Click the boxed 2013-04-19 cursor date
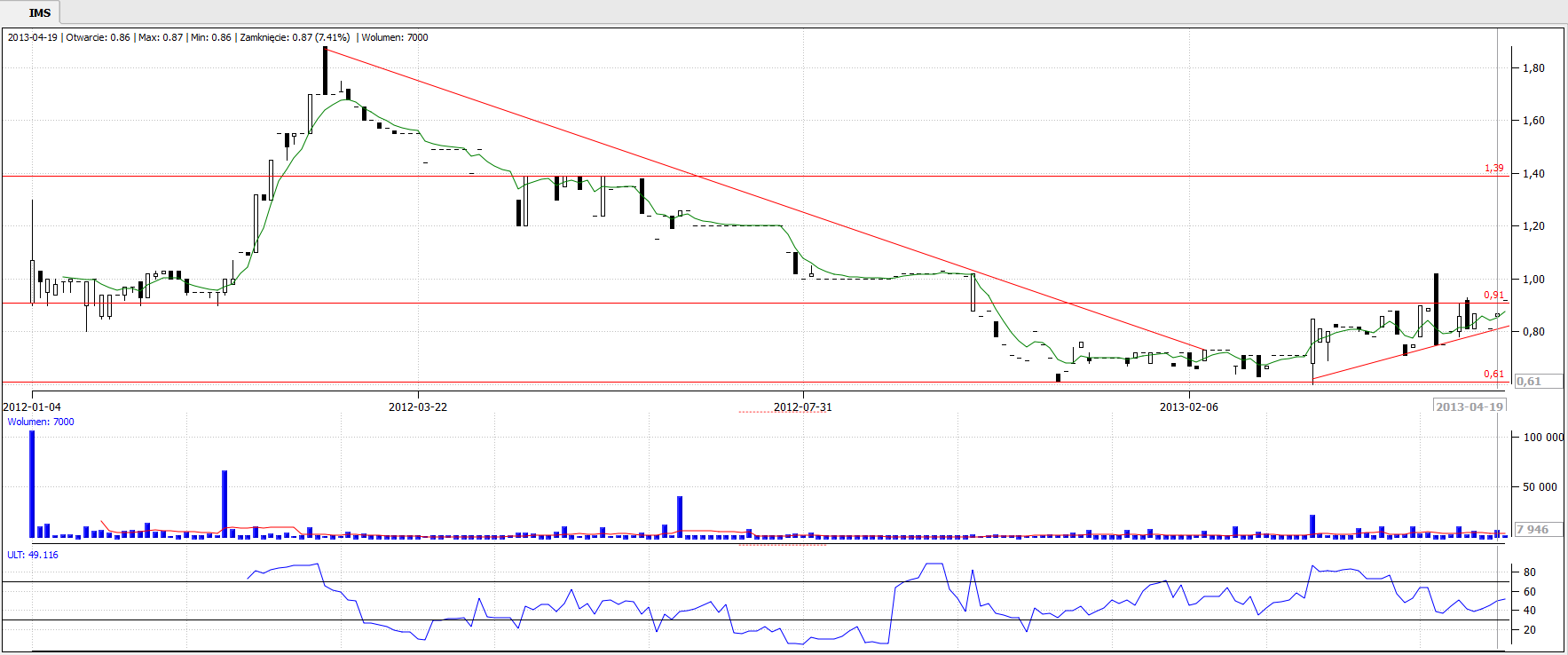This screenshot has height=655, width=1568. click(1470, 406)
